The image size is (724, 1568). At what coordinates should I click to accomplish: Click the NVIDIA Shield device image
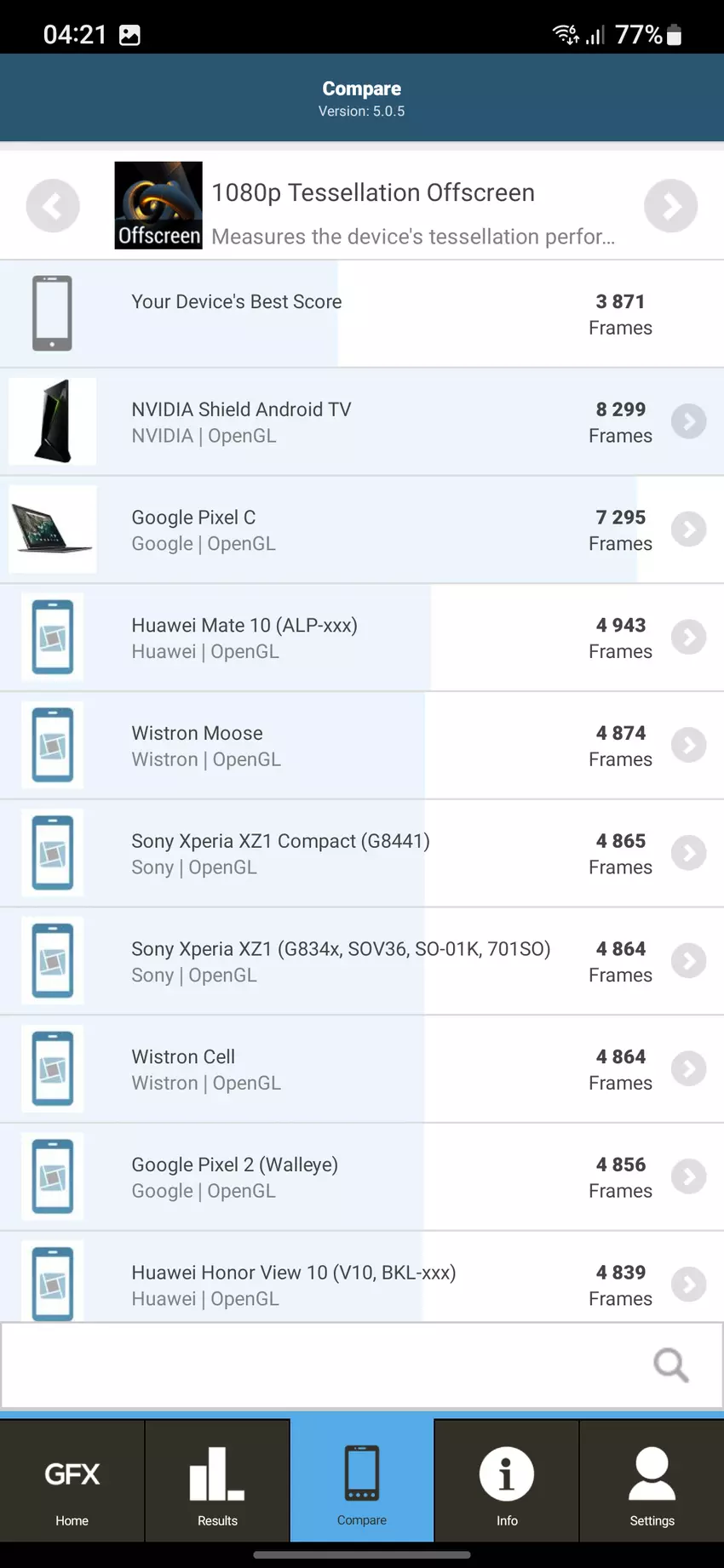53,421
